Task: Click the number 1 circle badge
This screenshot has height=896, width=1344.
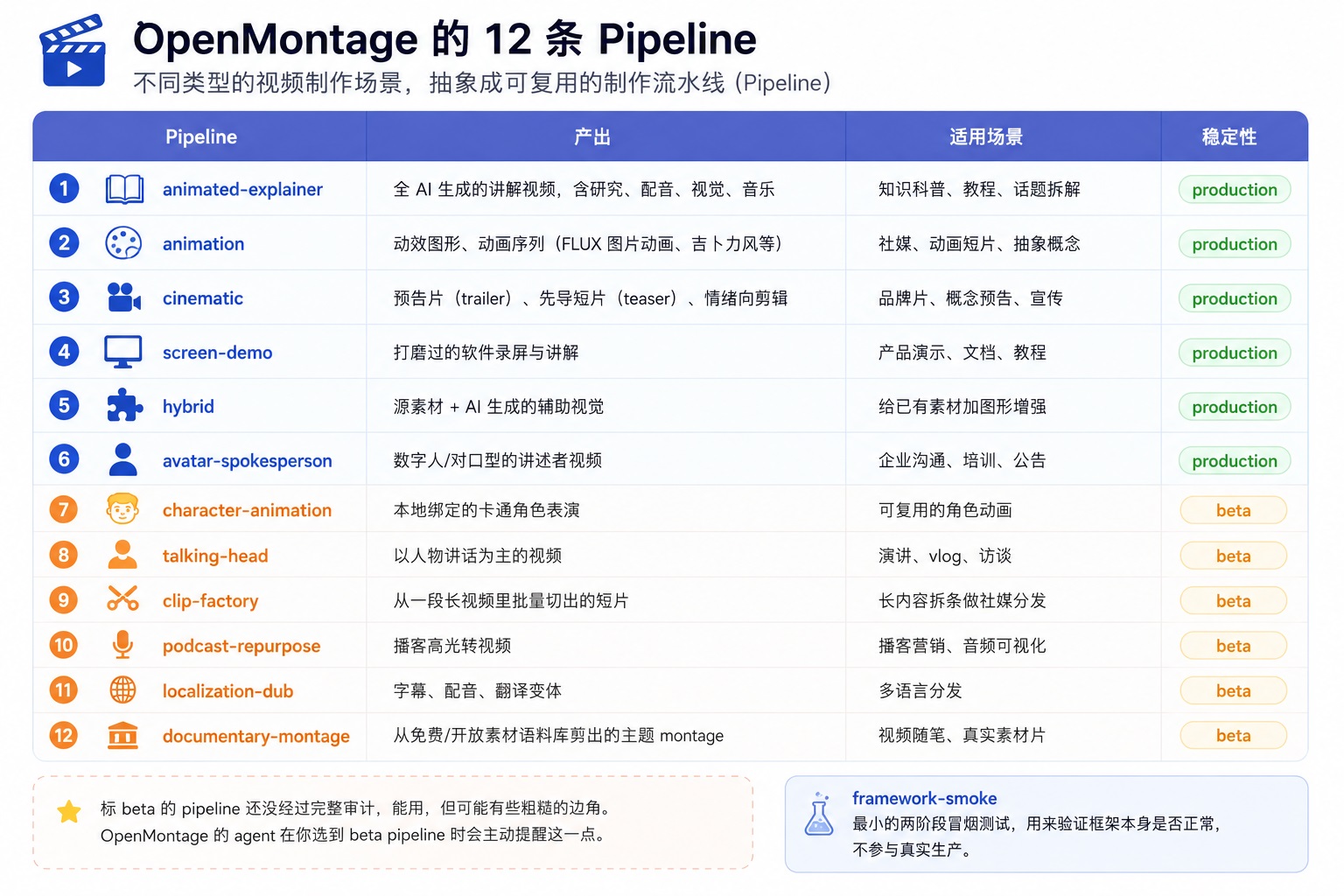Action: tap(64, 188)
